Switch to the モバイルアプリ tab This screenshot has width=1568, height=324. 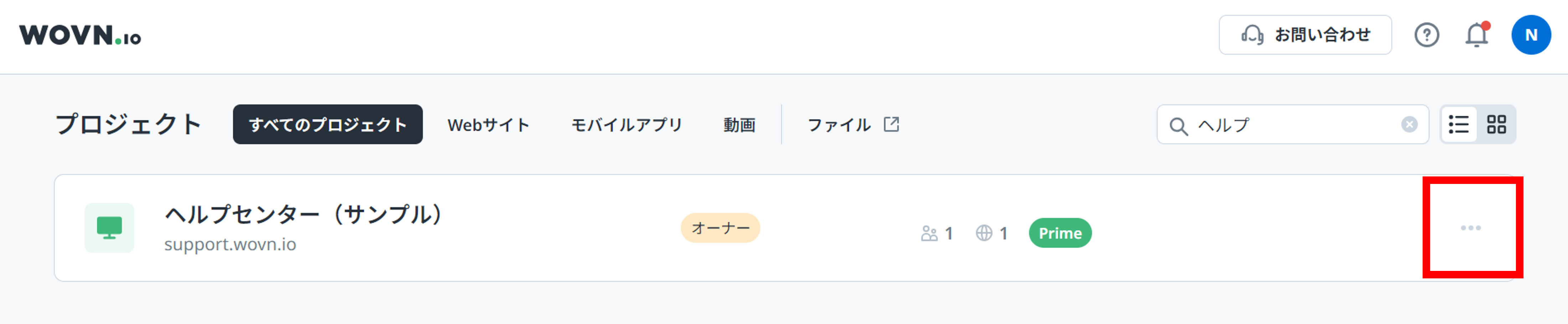coord(626,124)
